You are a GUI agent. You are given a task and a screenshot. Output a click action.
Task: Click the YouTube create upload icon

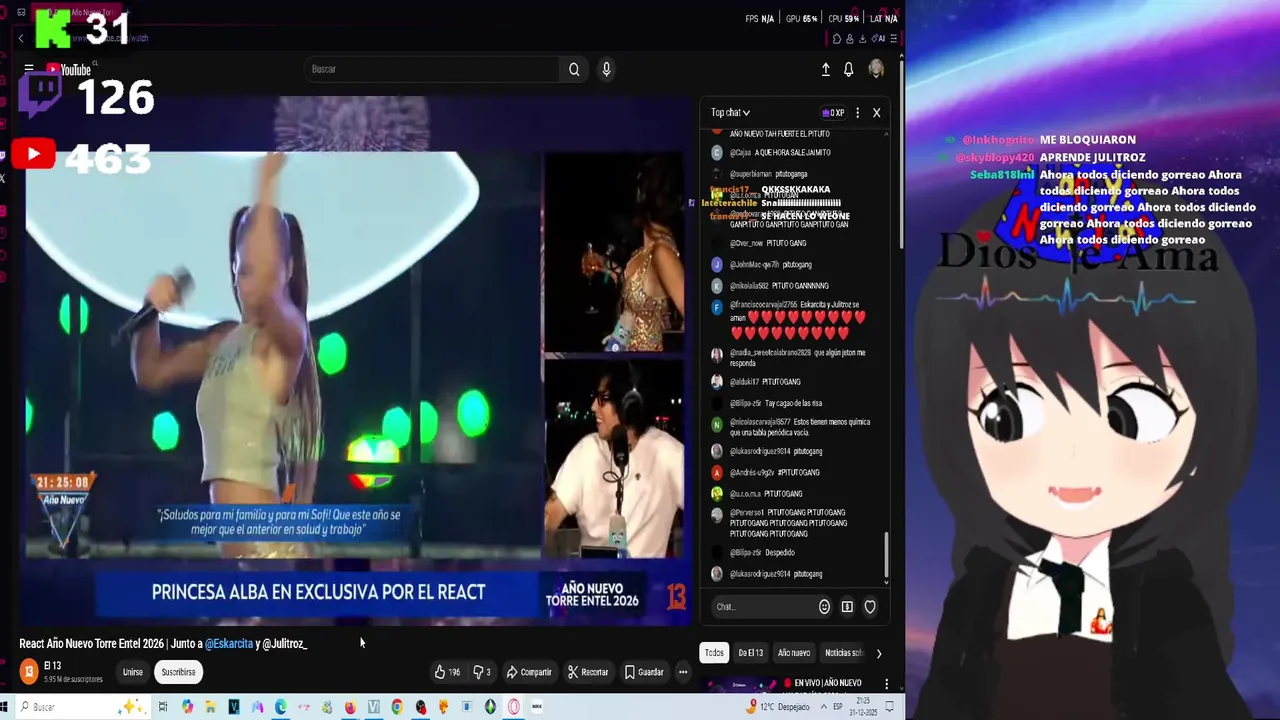825,69
